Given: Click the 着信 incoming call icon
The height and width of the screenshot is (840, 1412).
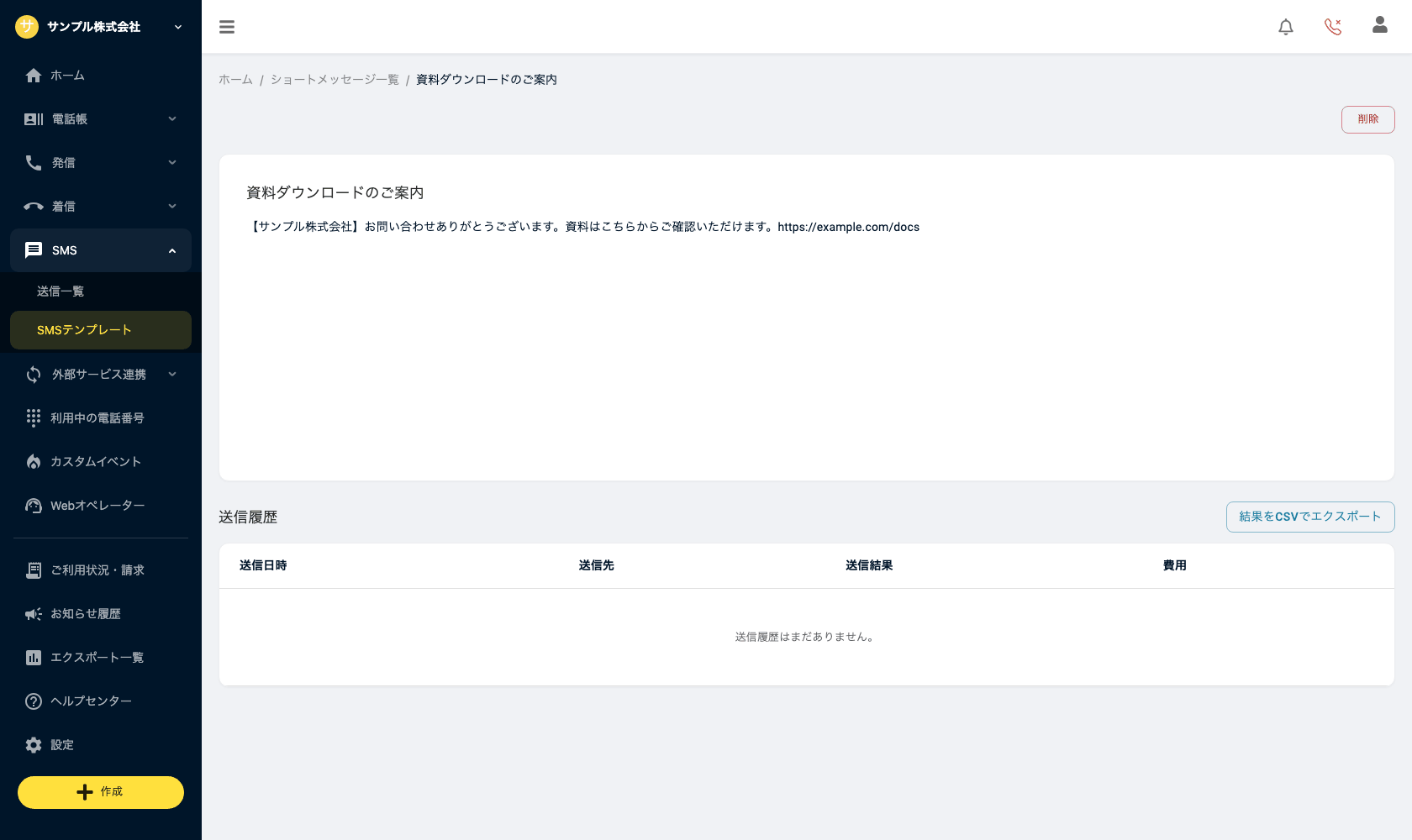Looking at the screenshot, I should [34, 207].
